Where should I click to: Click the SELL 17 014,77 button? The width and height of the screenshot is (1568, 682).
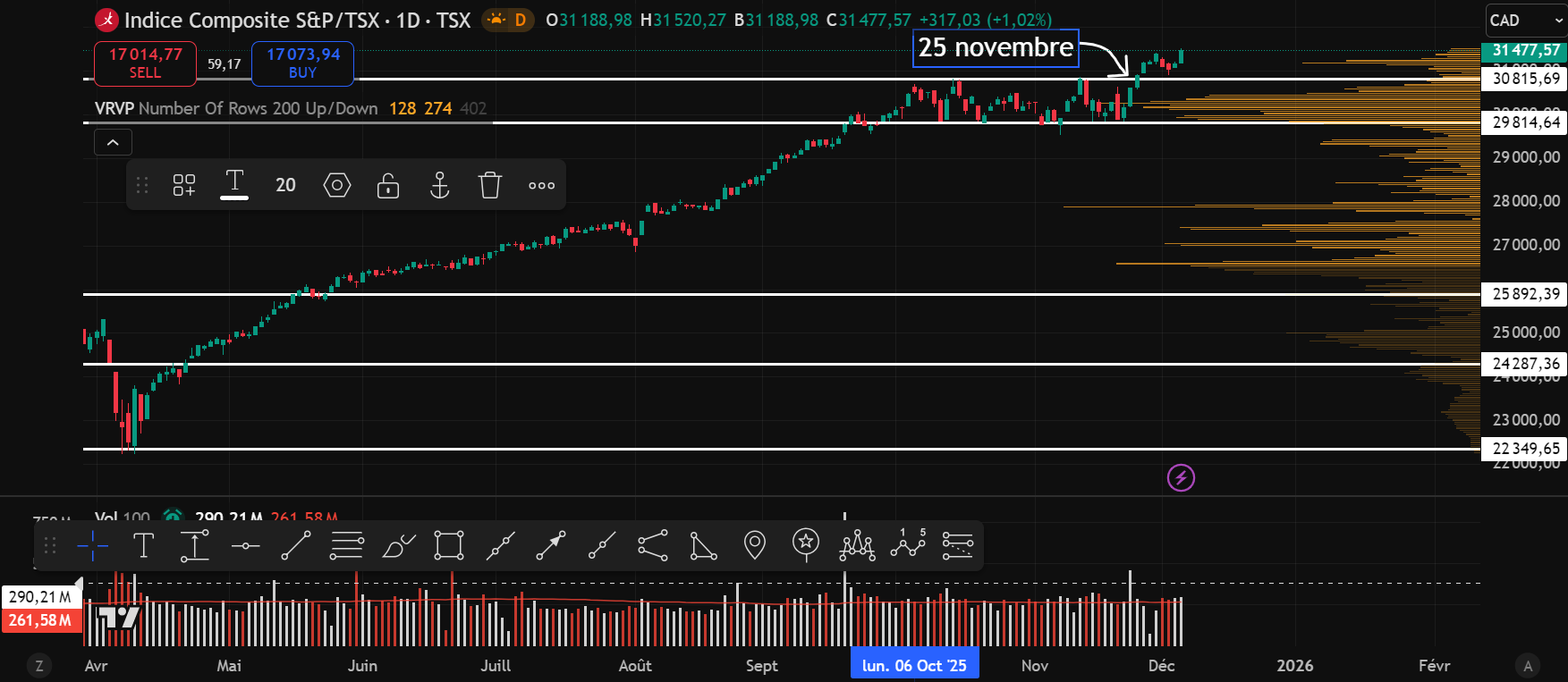tap(145, 63)
